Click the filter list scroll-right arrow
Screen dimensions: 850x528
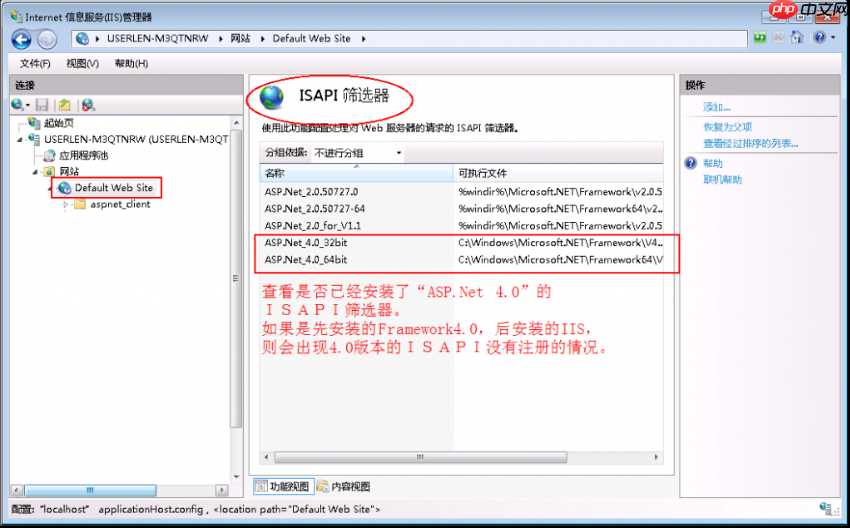pos(656,457)
